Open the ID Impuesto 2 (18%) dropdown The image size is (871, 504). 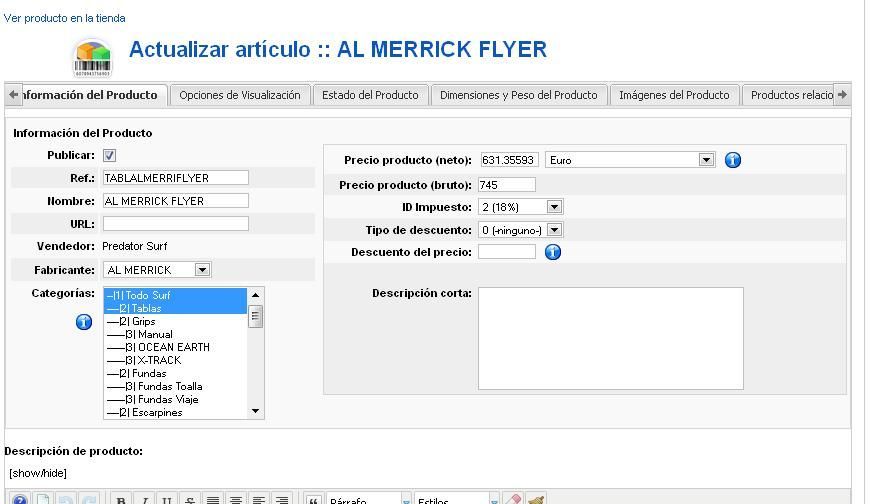(520, 207)
